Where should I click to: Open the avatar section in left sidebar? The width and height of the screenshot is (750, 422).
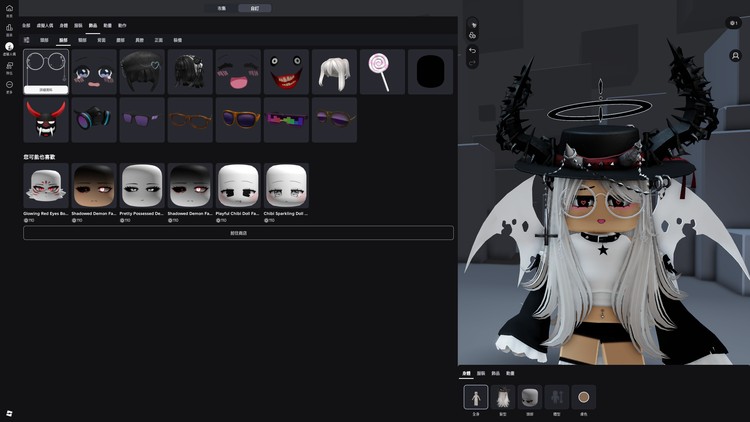(9, 48)
